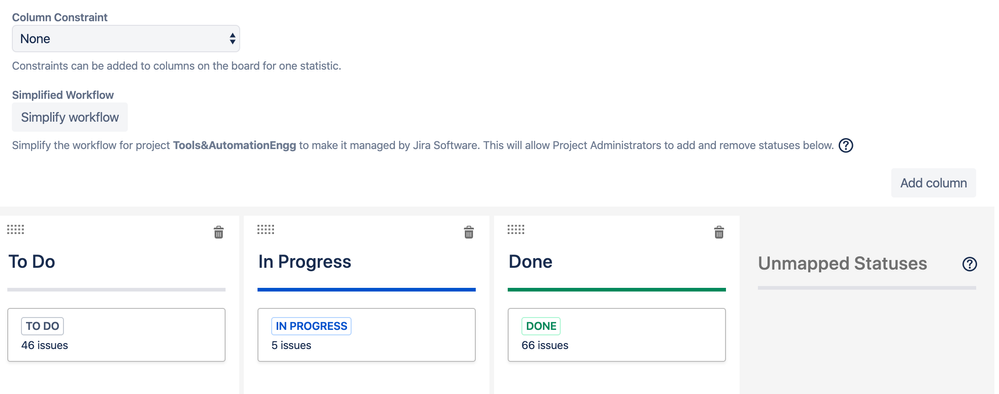Grab the To Do column drag handle
This screenshot has height=394, width=999.
coord(16,230)
